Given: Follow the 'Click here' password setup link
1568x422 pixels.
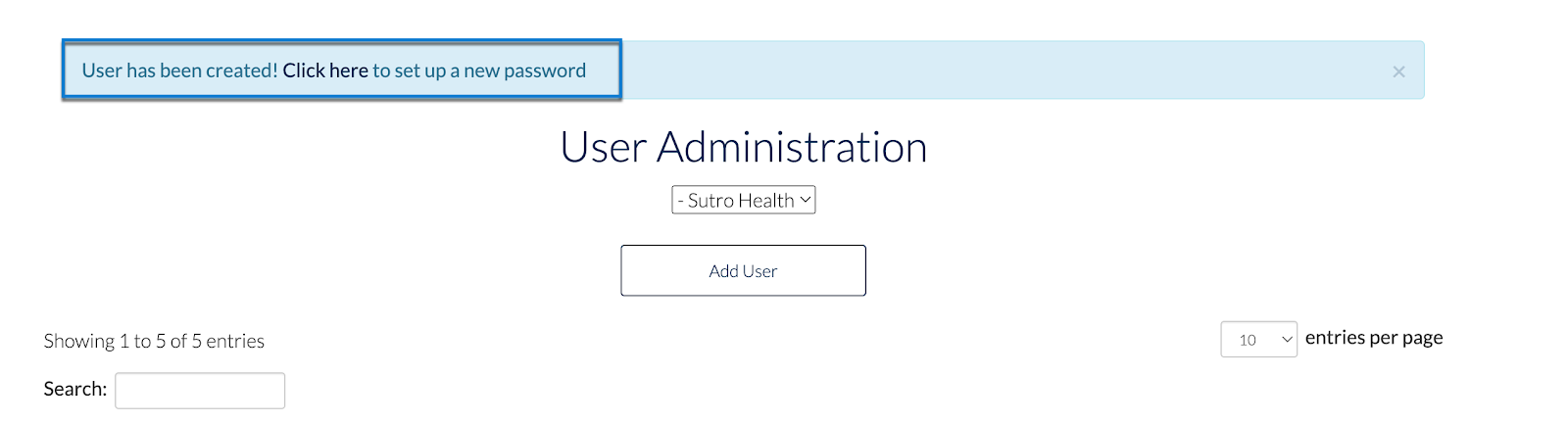Looking at the screenshot, I should 325,70.
